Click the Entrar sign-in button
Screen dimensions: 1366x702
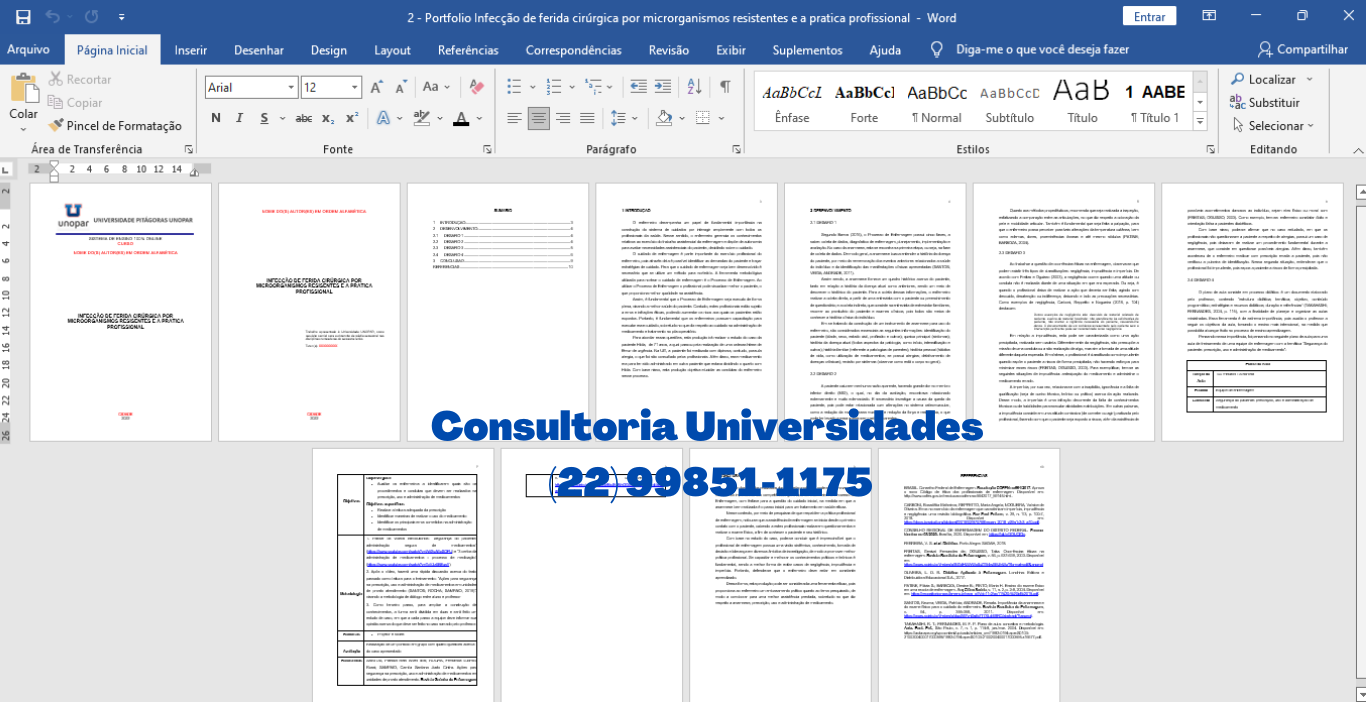click(1149, 17)
